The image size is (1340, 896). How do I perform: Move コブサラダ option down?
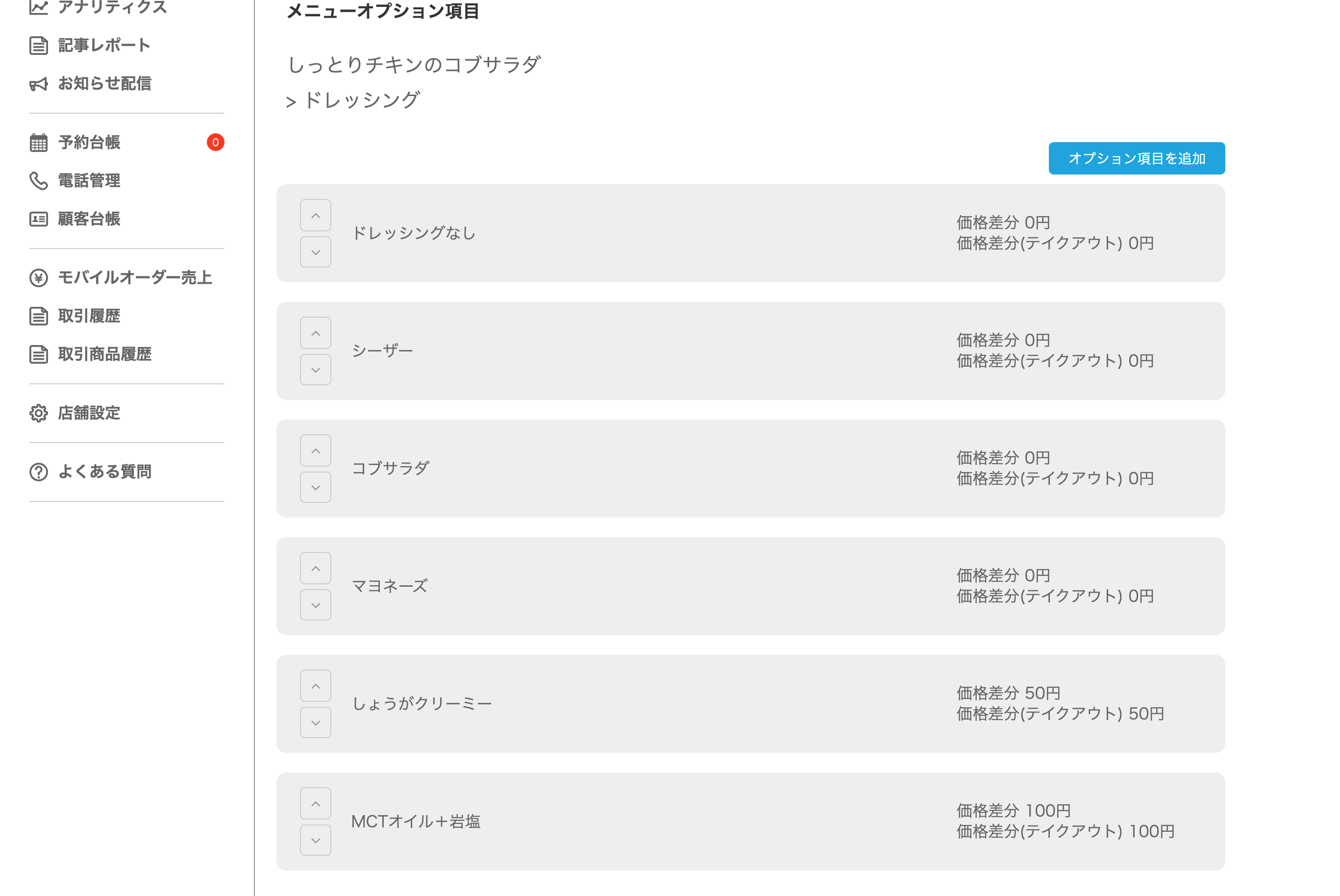(316, 487)
